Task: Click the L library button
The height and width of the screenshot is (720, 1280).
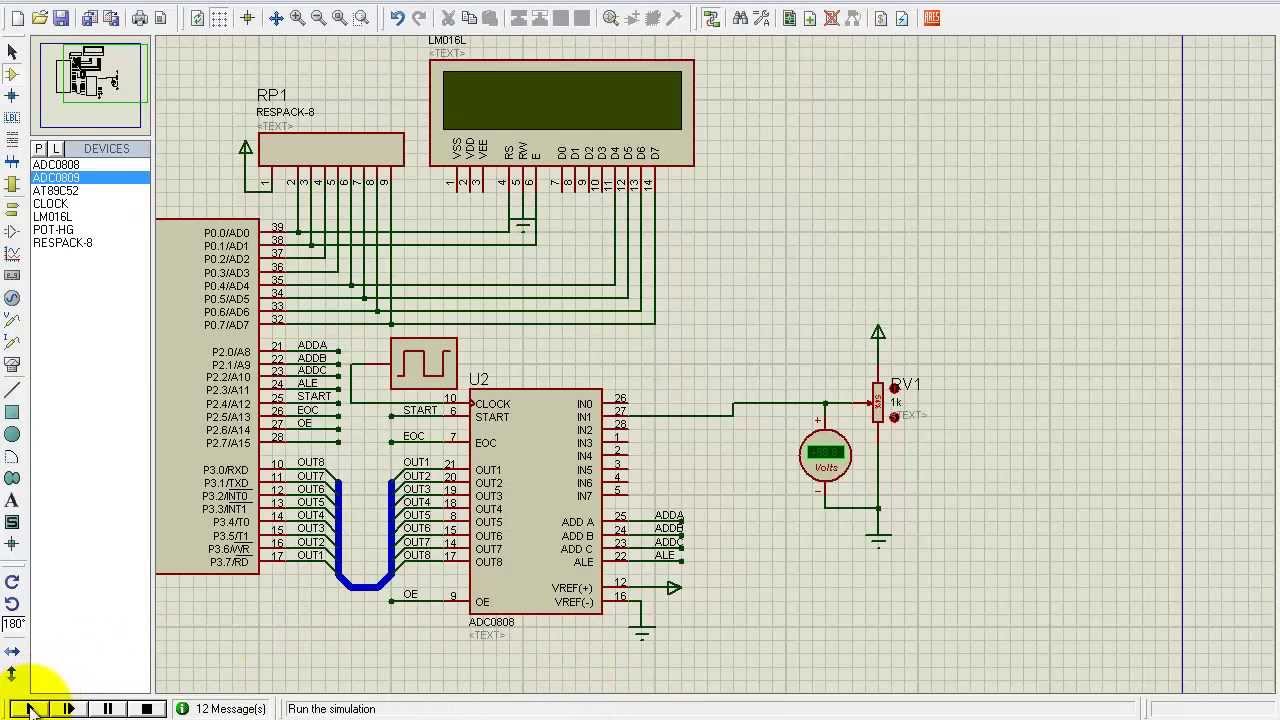Action: 56,149
